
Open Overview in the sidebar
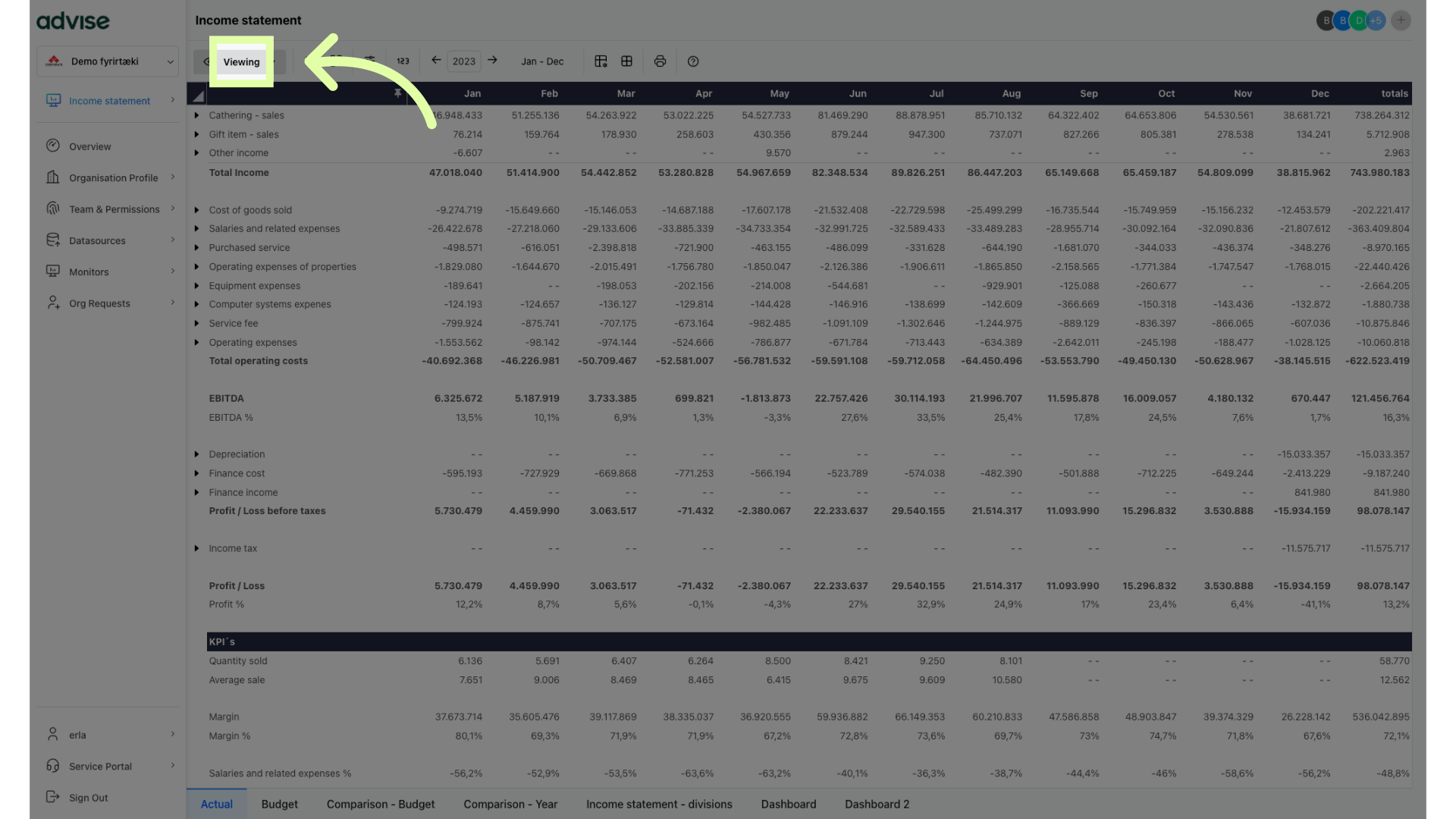tap(89, 146)
